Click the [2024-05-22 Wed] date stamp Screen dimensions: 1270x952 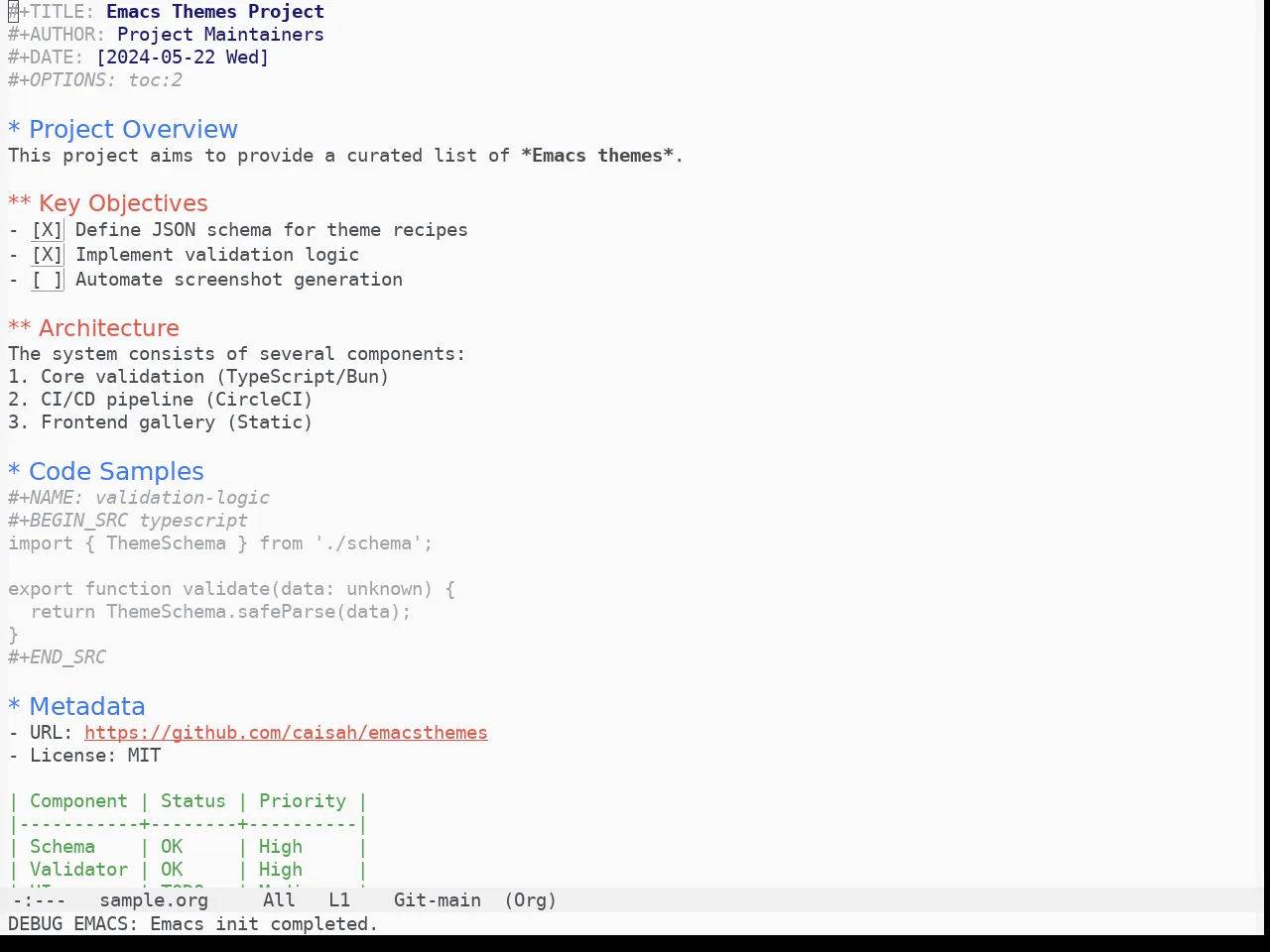pos(183,58)
